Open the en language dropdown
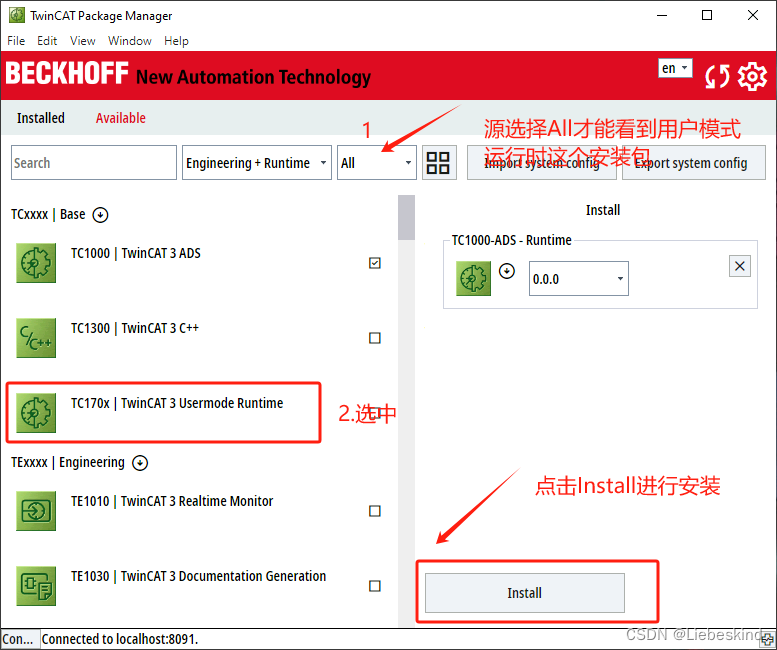 [675, 68]
